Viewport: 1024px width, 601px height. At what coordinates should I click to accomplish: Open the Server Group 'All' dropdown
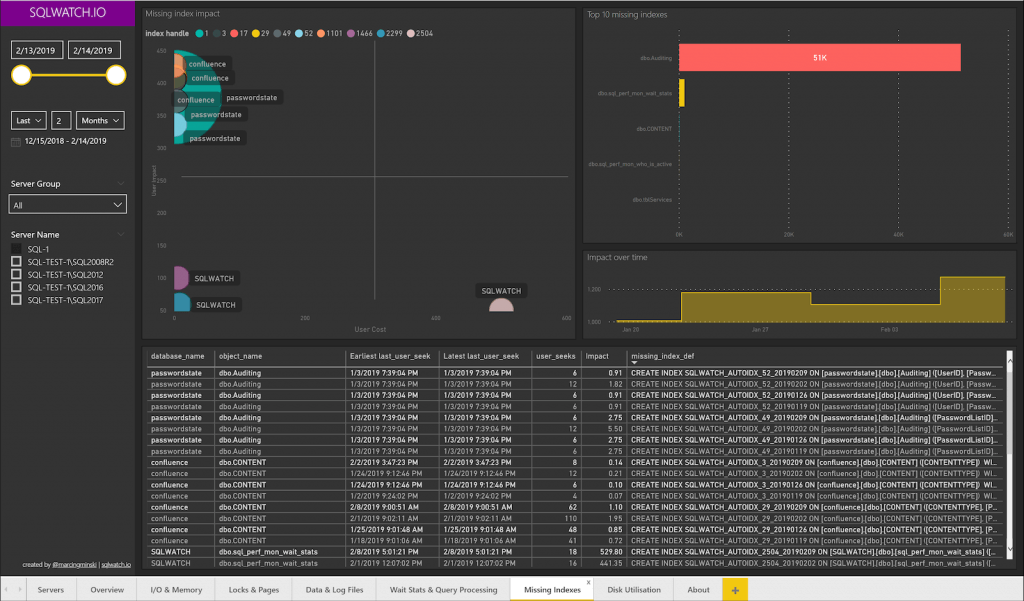(67, 203)
